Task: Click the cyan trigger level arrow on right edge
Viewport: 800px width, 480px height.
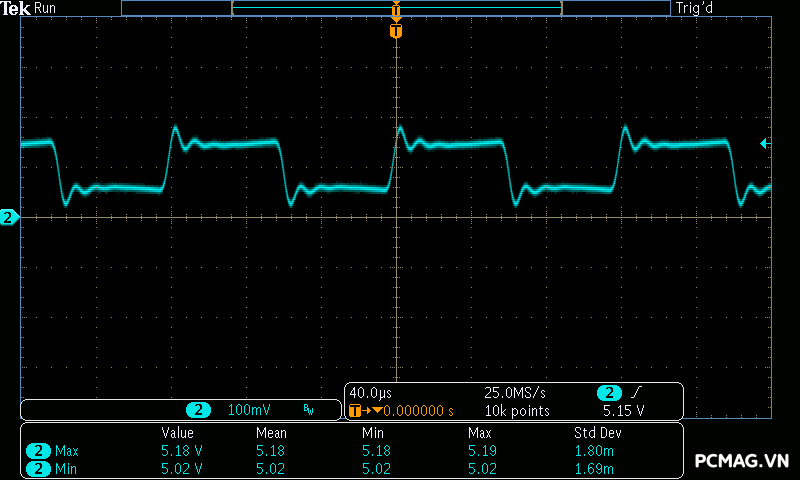Action: (764, 144)
